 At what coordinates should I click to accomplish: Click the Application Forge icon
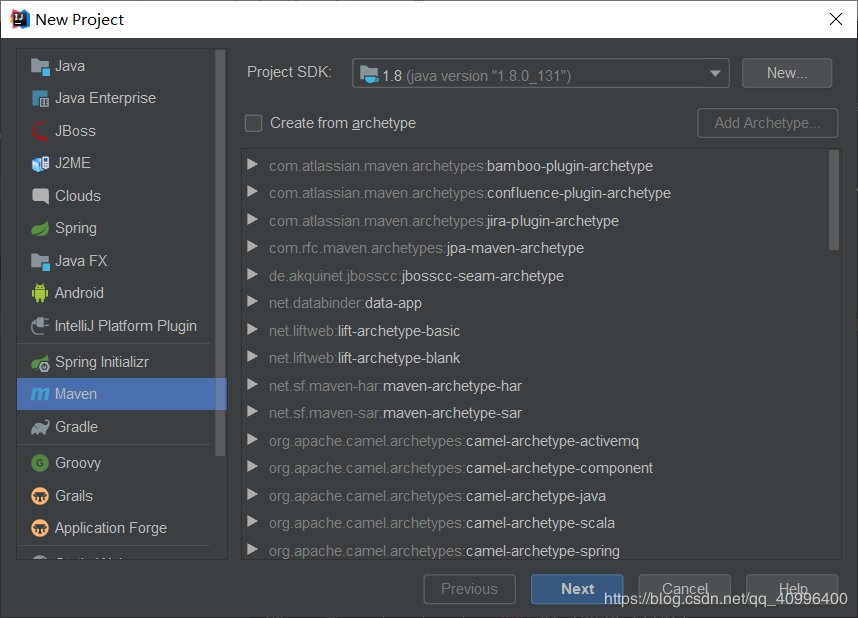coord(40,528)
